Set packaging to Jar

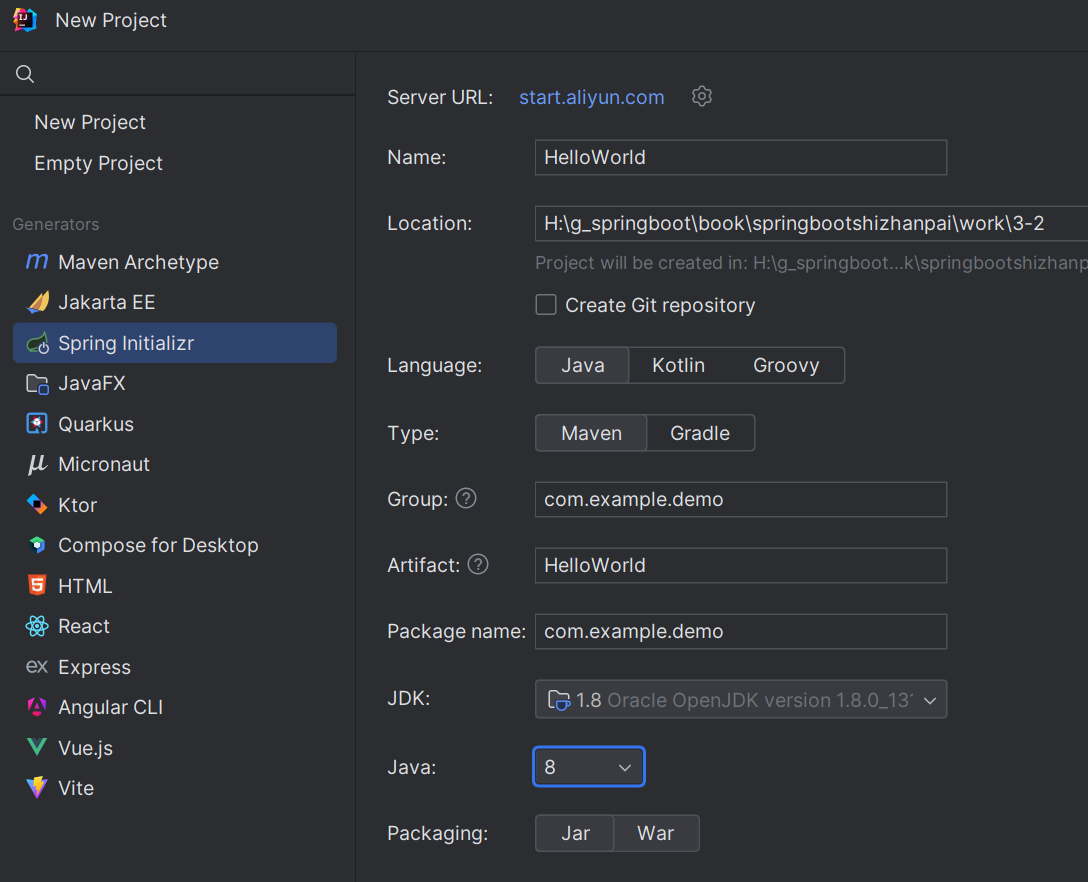tap(575, 833)
